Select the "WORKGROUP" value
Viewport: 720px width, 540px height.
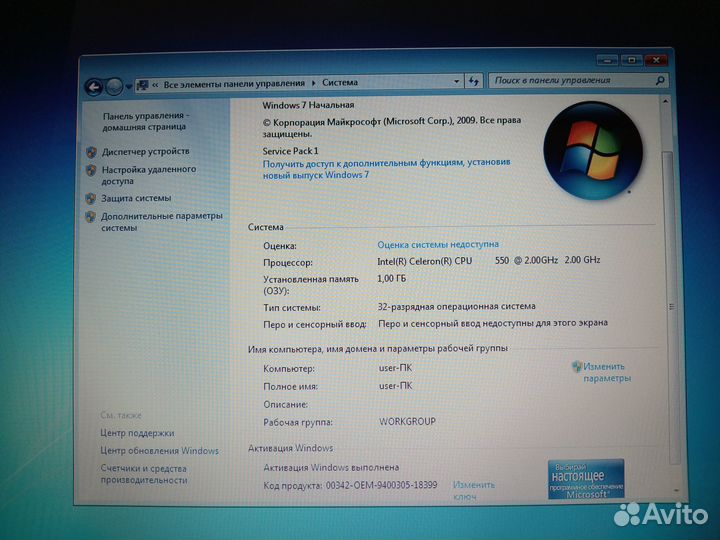point(407,422)
